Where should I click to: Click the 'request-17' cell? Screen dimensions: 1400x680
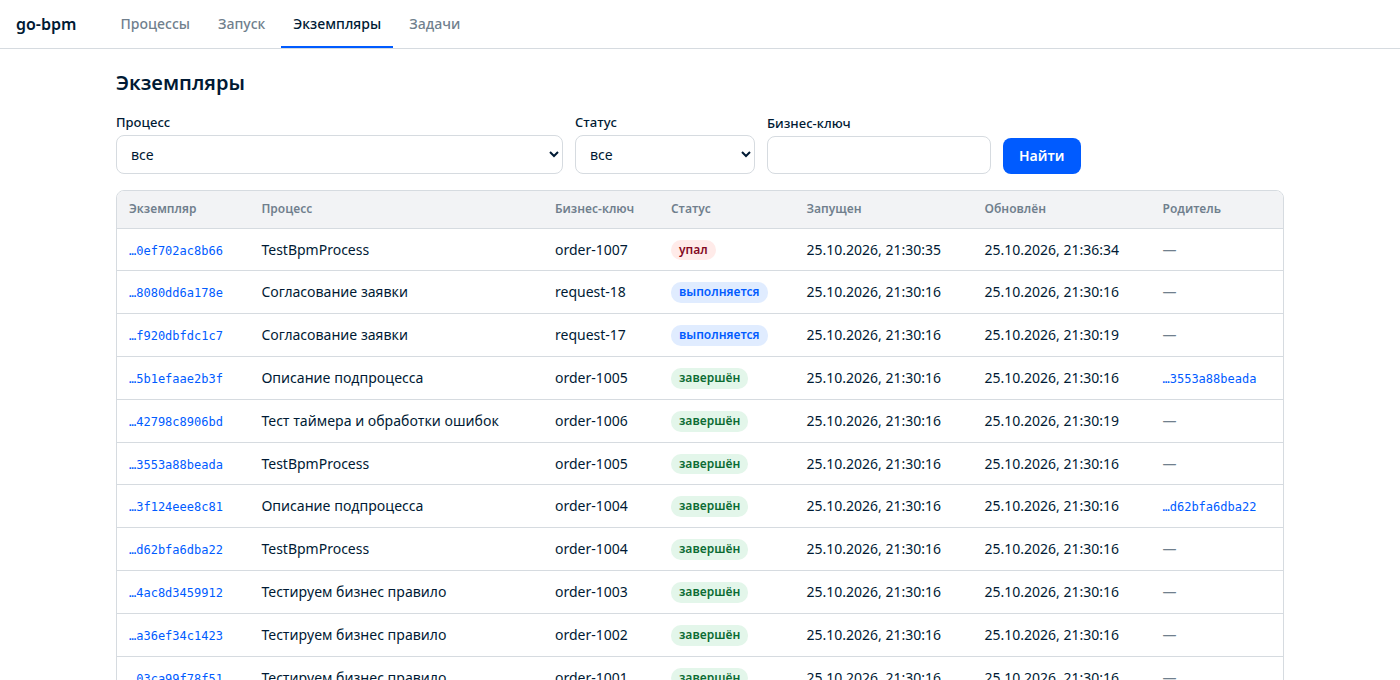(590, 335)
